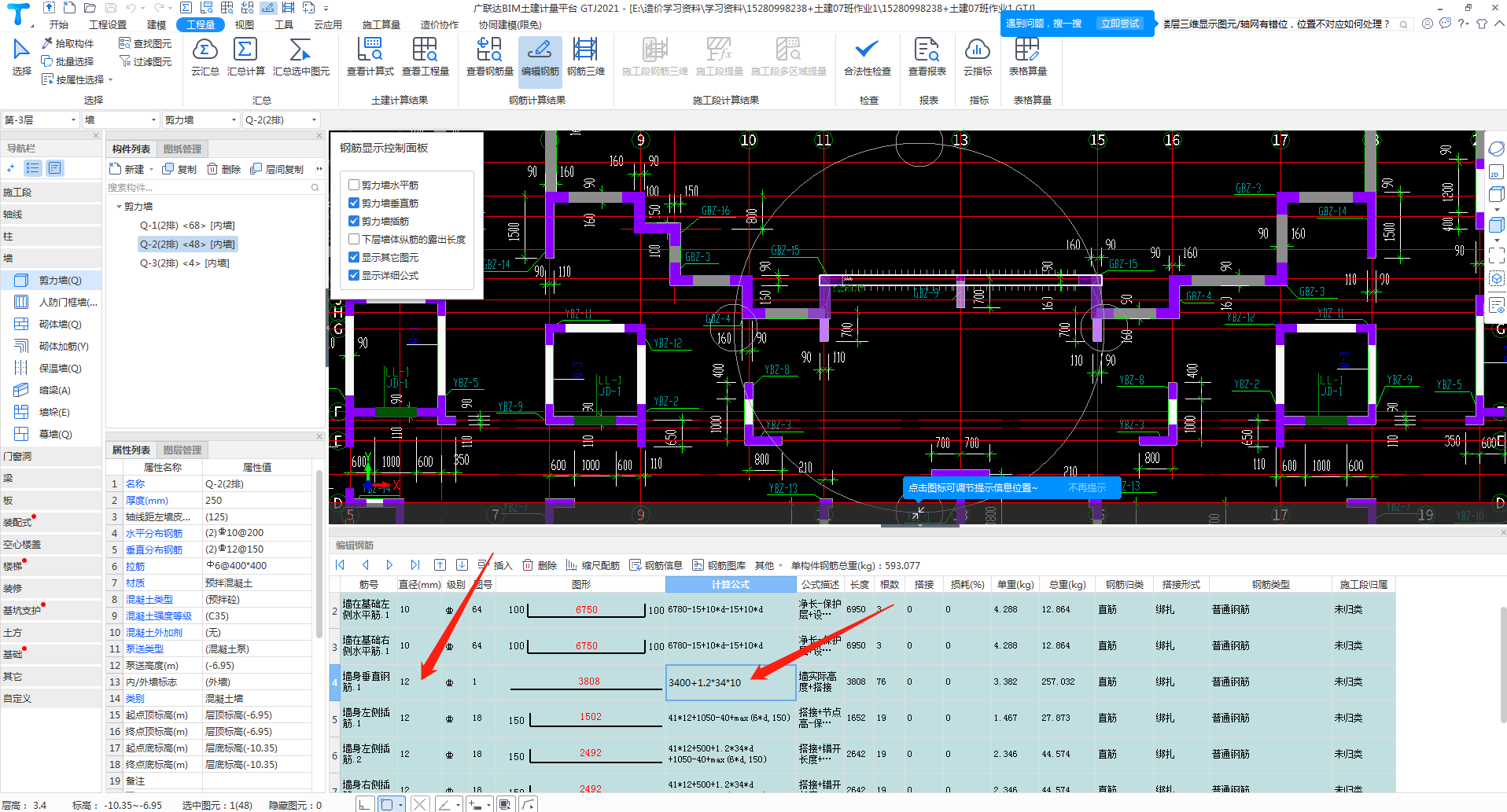
Task: Move rebar row up icon
Action: tap(440, 564)
